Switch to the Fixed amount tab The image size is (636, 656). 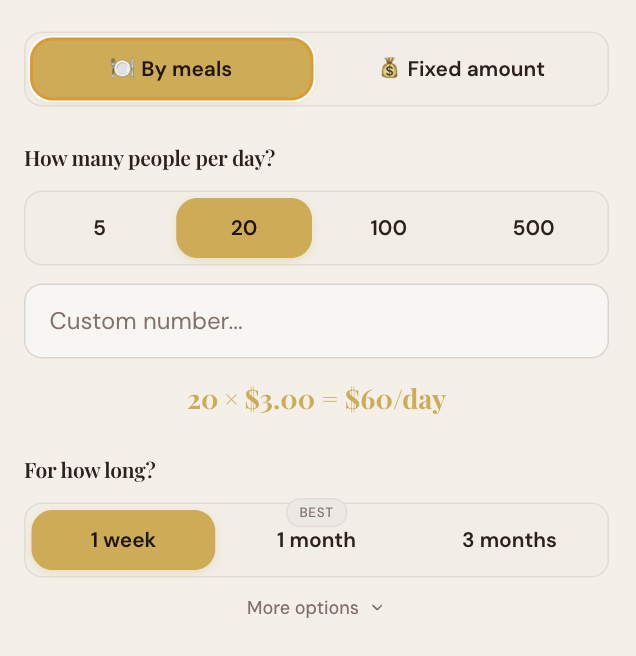461,69
